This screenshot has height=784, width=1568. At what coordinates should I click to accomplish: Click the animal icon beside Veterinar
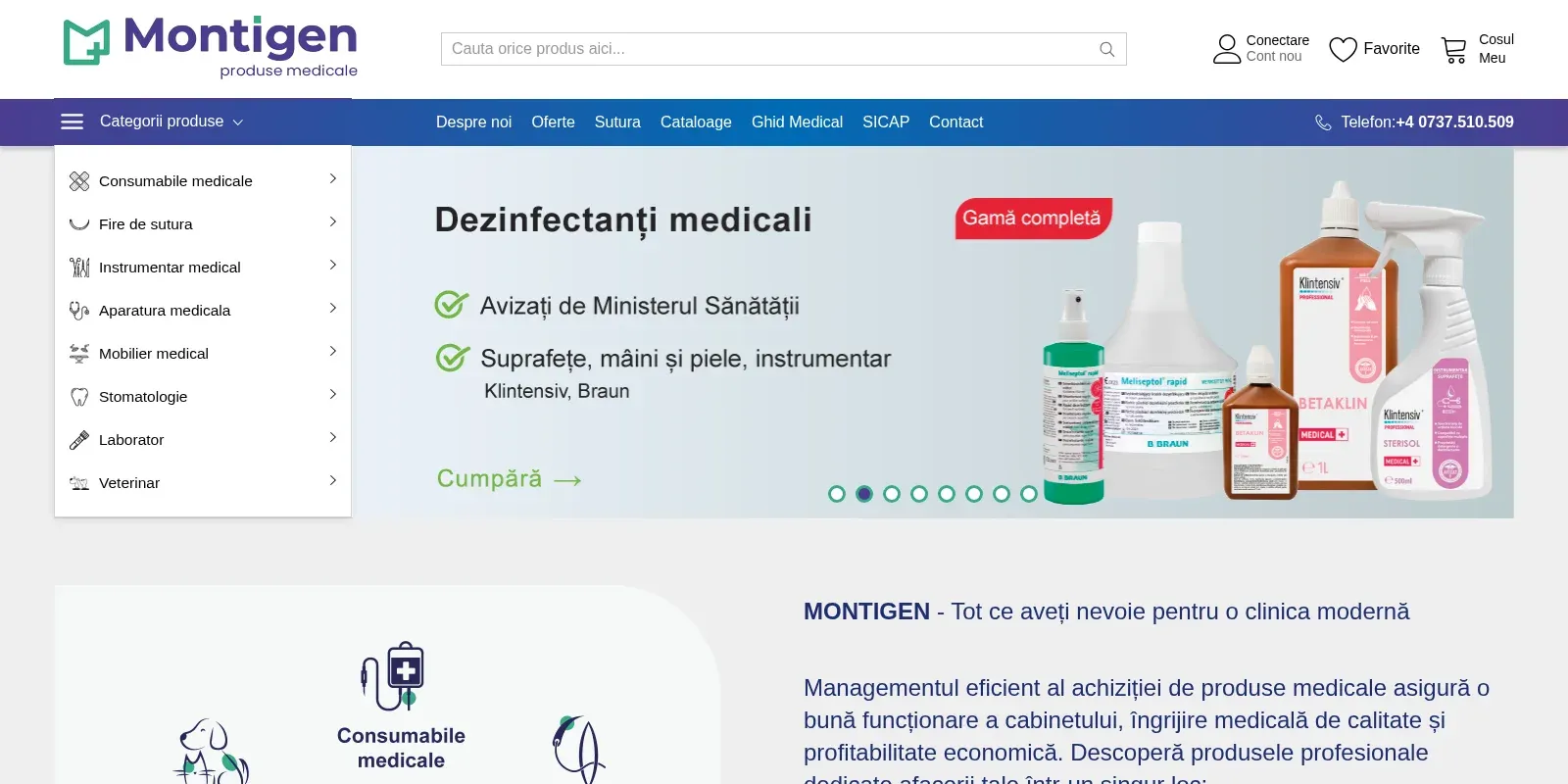click(x=79, y=483)
